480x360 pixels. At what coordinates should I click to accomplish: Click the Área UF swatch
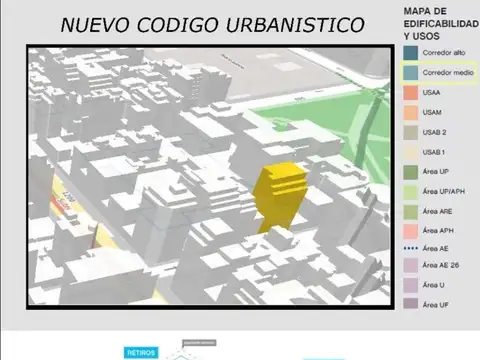(x=410, y=304)
